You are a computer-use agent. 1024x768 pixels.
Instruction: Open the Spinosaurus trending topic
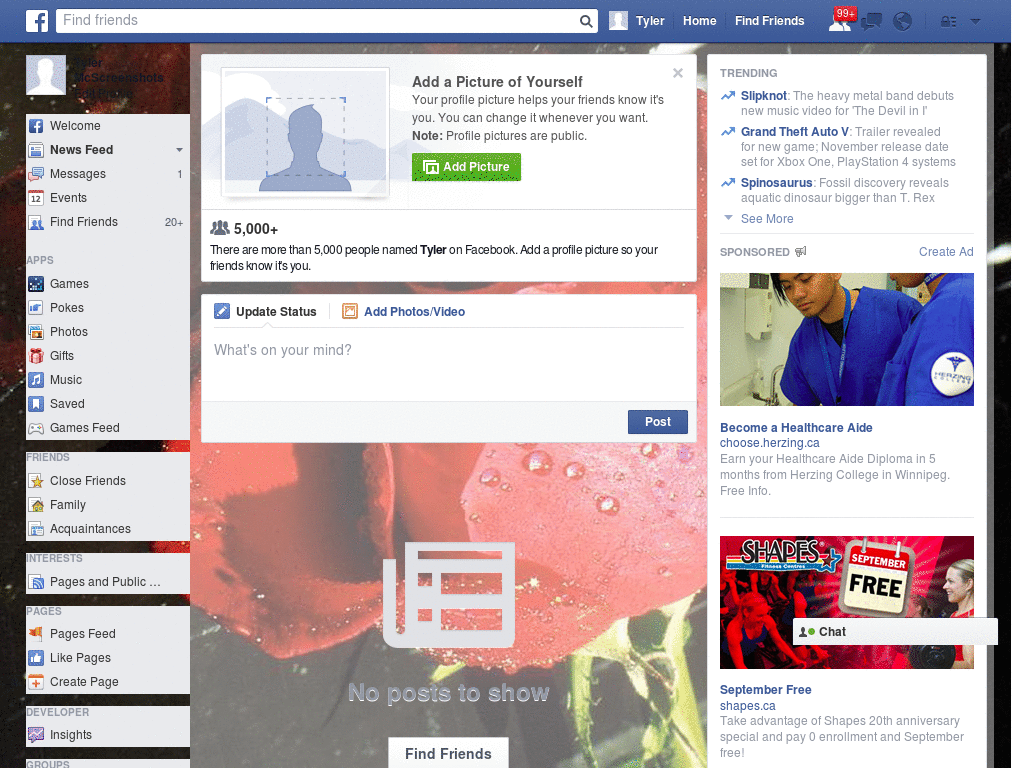tap(776, 183)
